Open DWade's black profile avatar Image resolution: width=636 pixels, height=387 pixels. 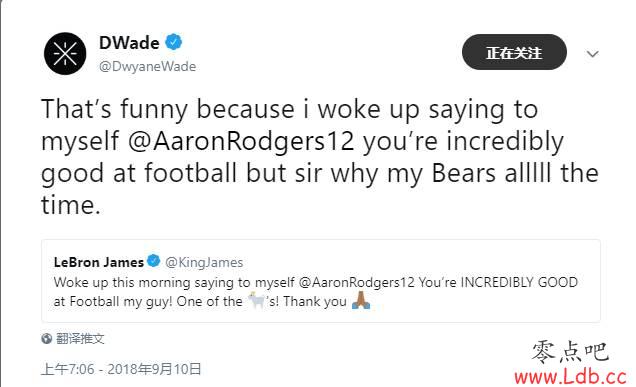65,54
